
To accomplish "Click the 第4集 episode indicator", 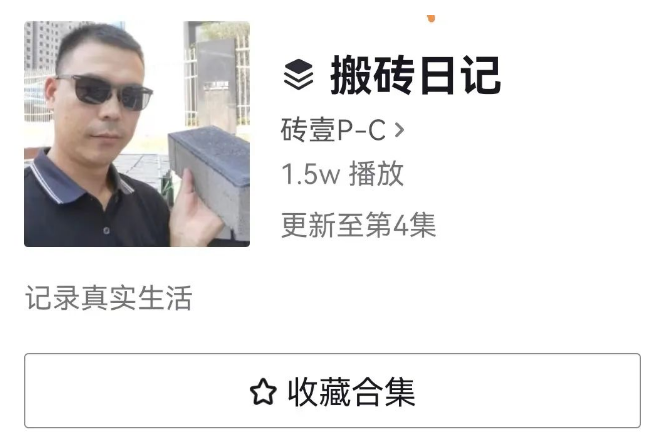I will pos(401,225).
